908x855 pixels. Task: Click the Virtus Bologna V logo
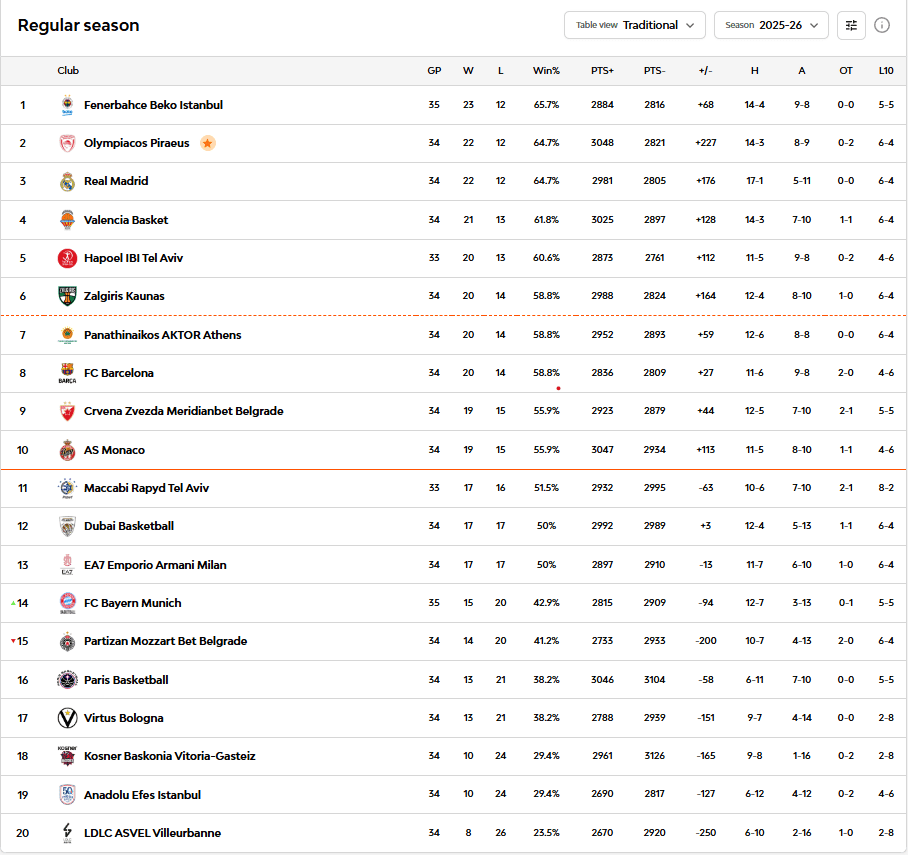point(67,718)
